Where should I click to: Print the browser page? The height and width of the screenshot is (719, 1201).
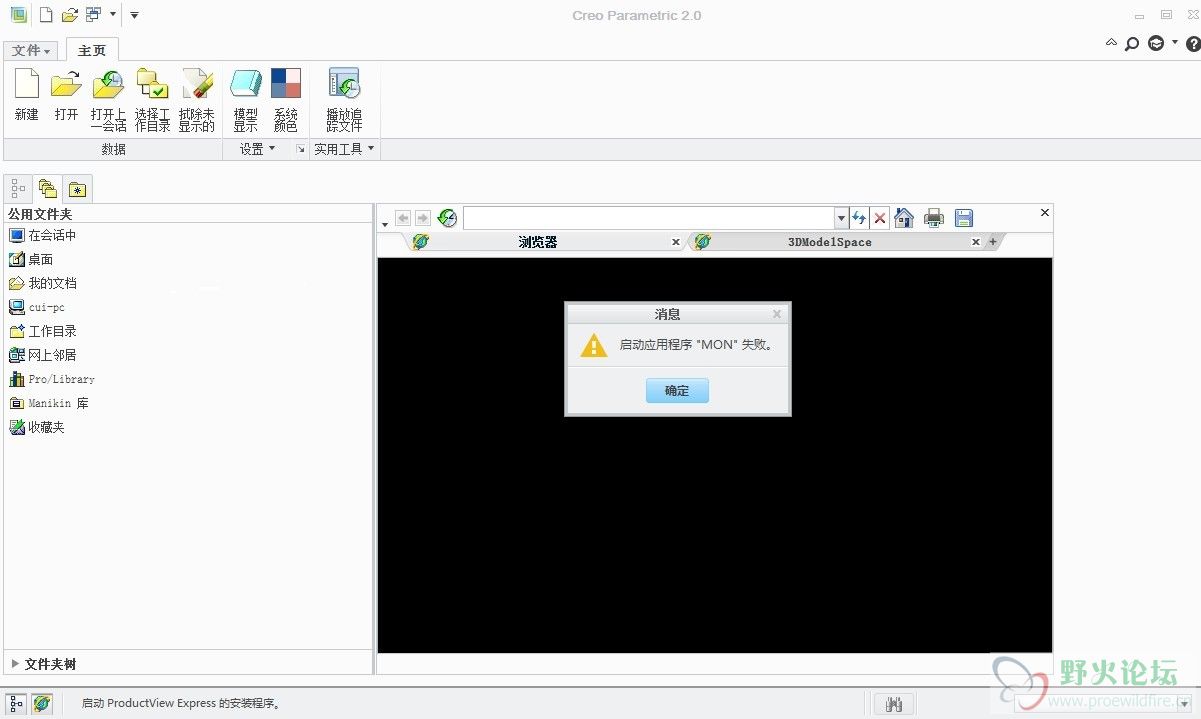pos(934,218)
